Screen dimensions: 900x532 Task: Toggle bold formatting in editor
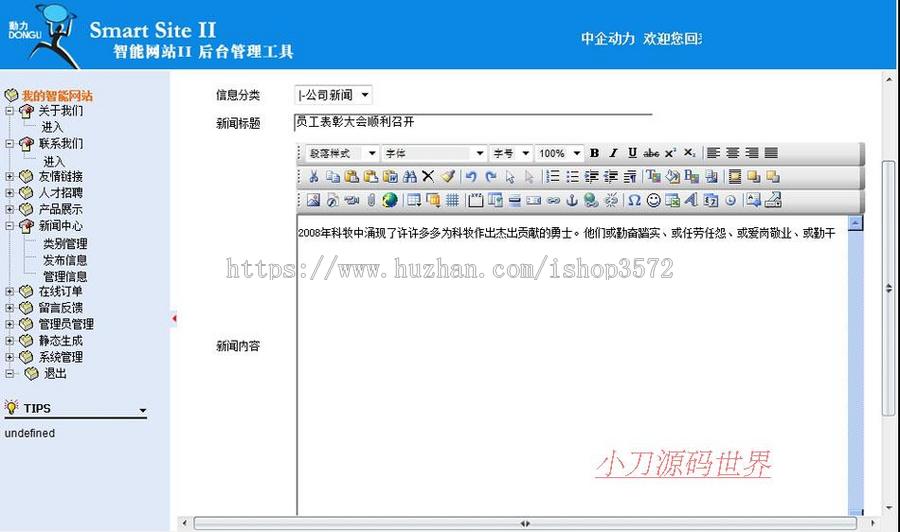tap(595, 153)
